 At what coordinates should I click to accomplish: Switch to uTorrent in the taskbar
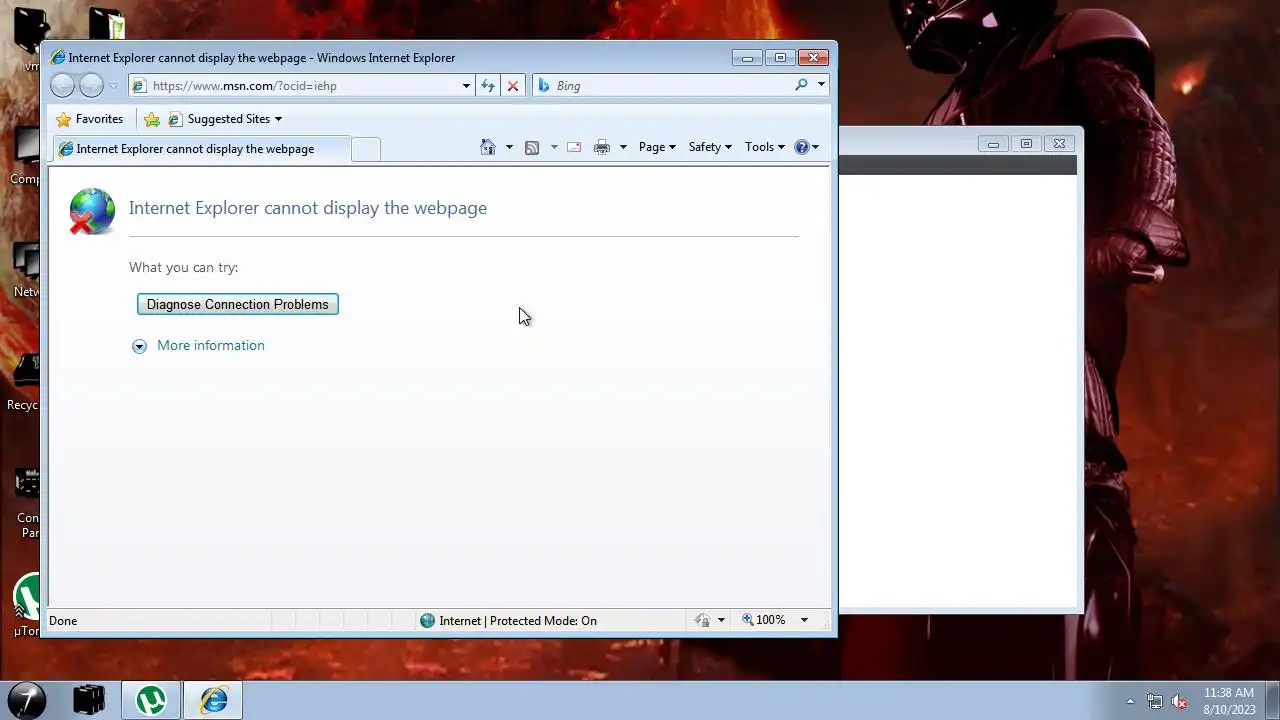(151, 700)
